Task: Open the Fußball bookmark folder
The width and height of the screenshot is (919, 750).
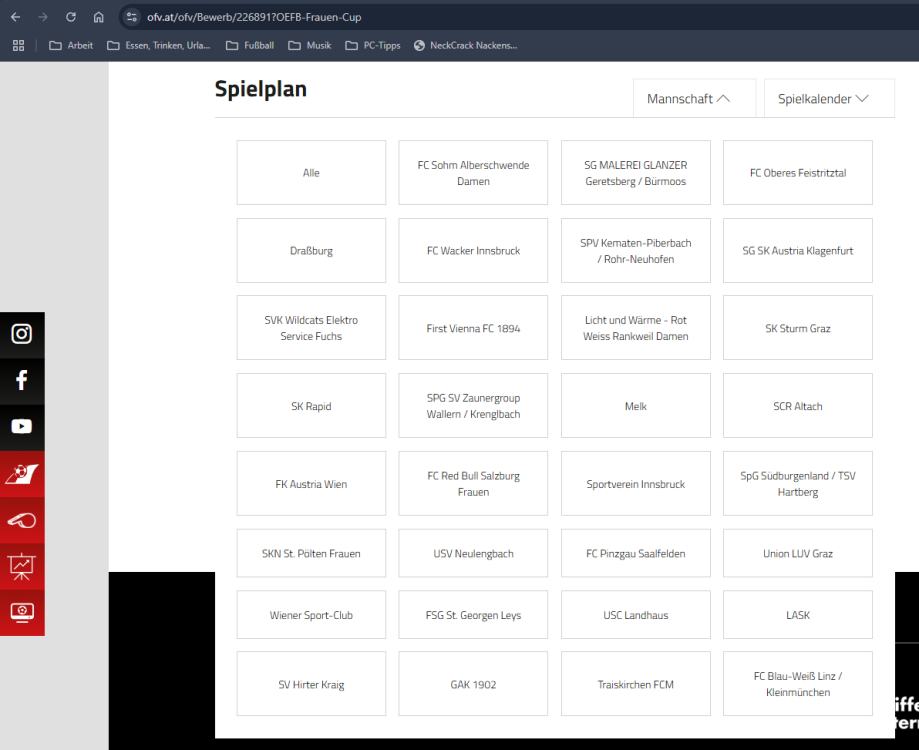Action: click(250, 45)
